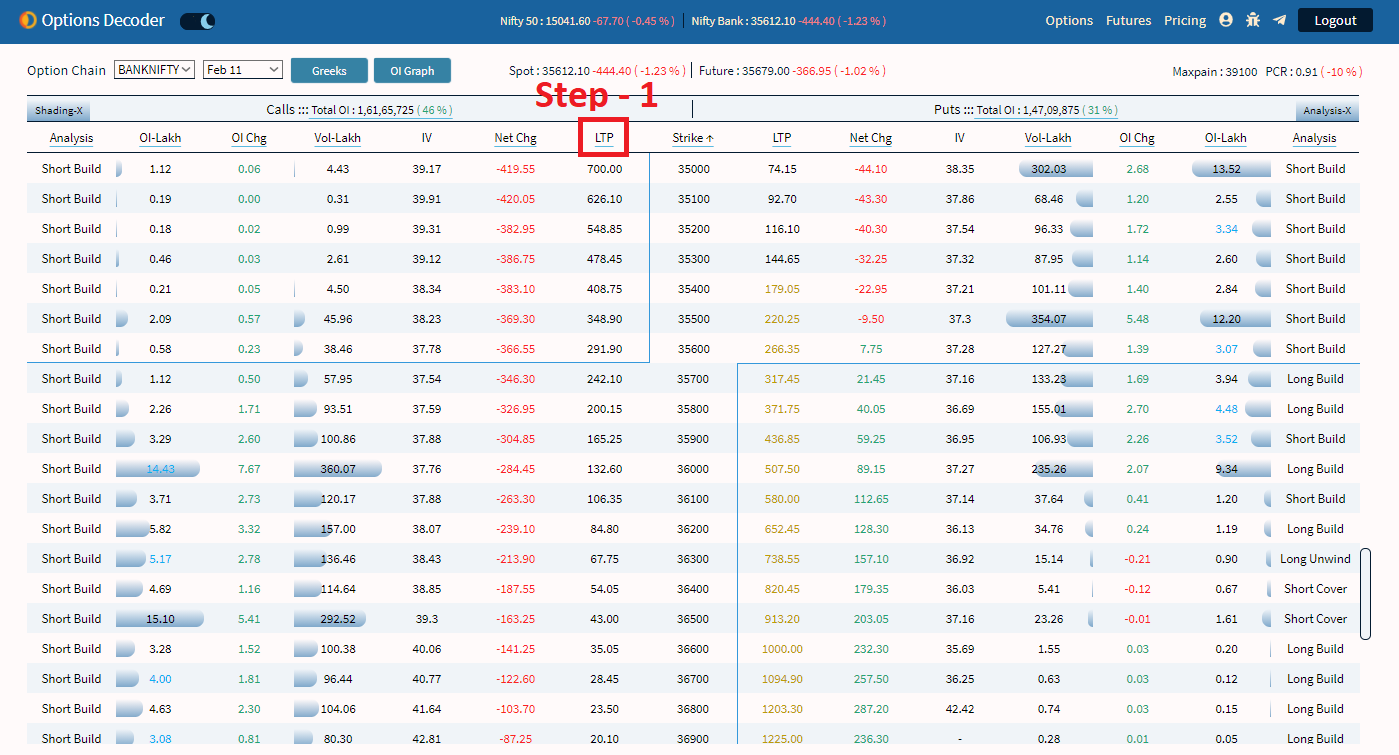
Task: Click put IV value 42.42
Action: coord(960,709)
